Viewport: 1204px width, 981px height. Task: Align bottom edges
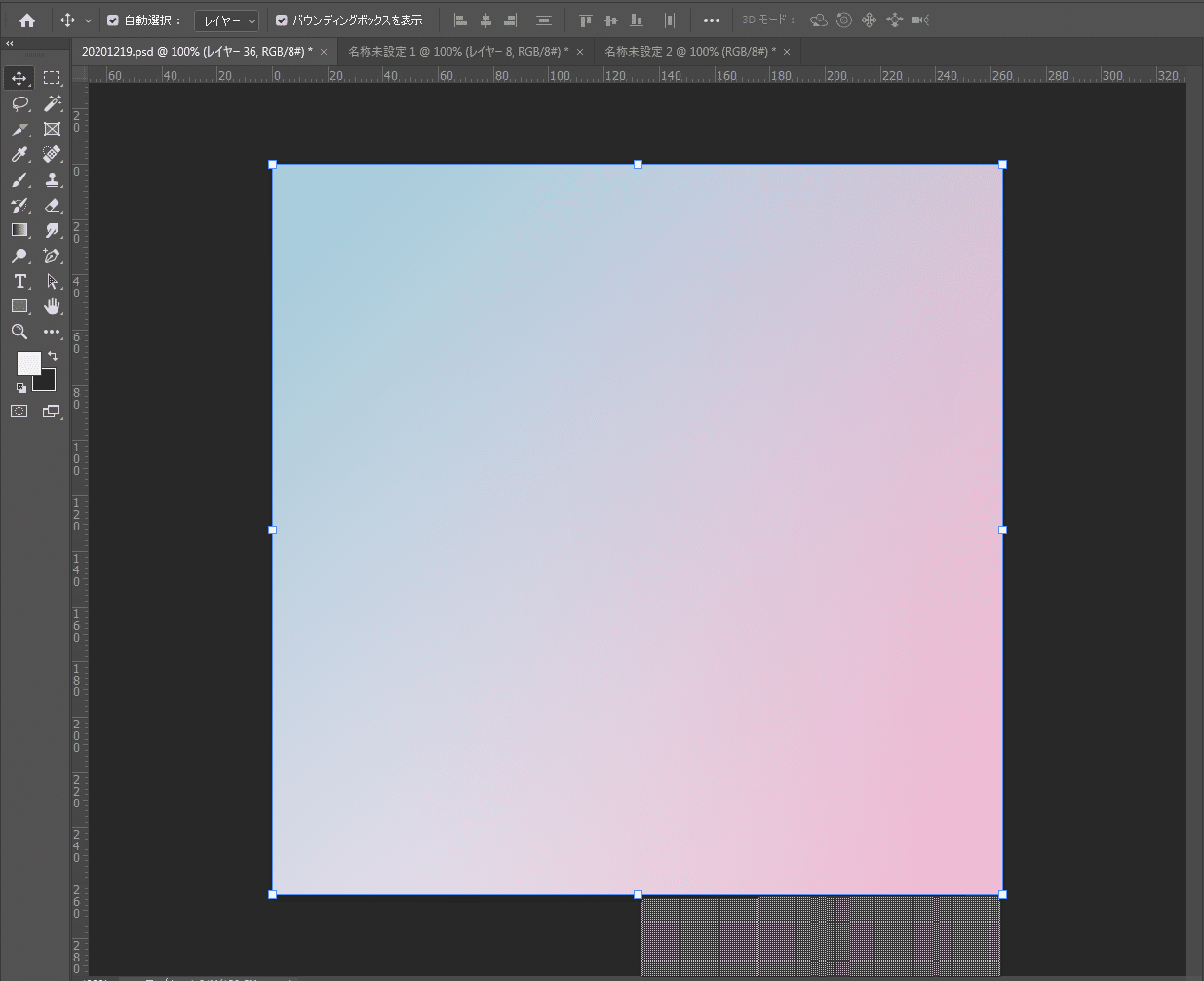pos(637,20)
